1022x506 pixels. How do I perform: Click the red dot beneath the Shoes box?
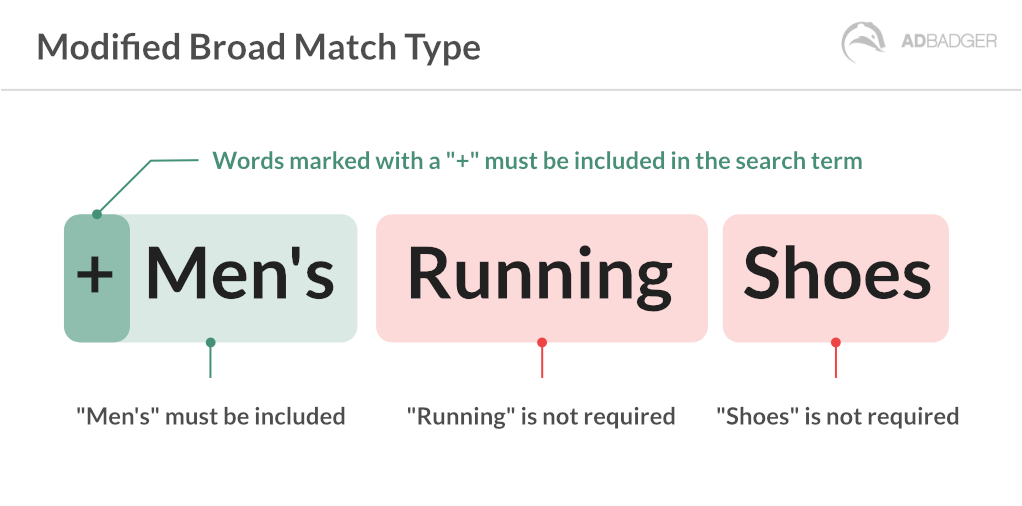pos(835,342)
